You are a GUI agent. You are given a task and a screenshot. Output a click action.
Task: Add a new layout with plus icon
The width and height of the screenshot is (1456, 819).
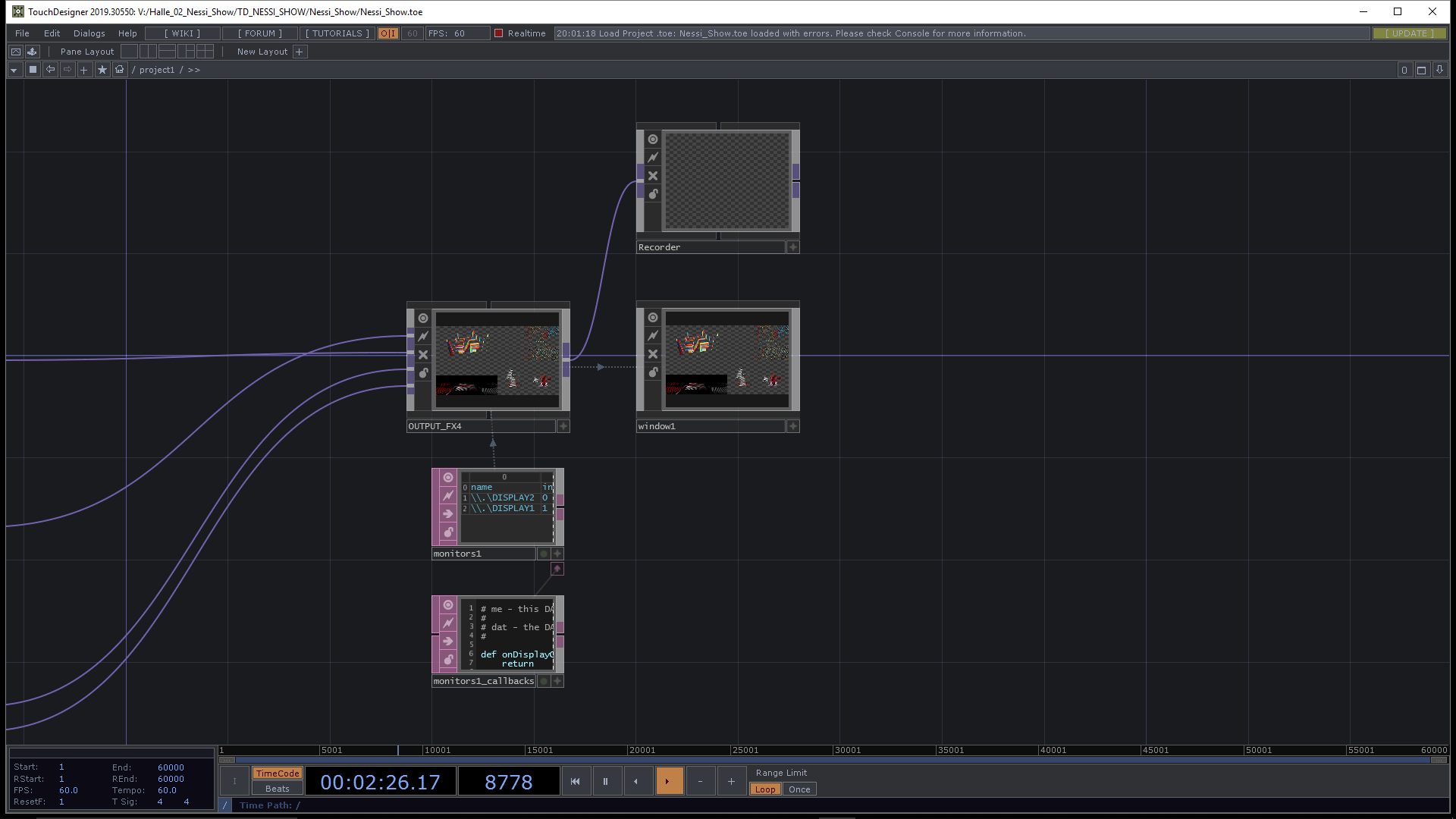click(x=300, y=52)
